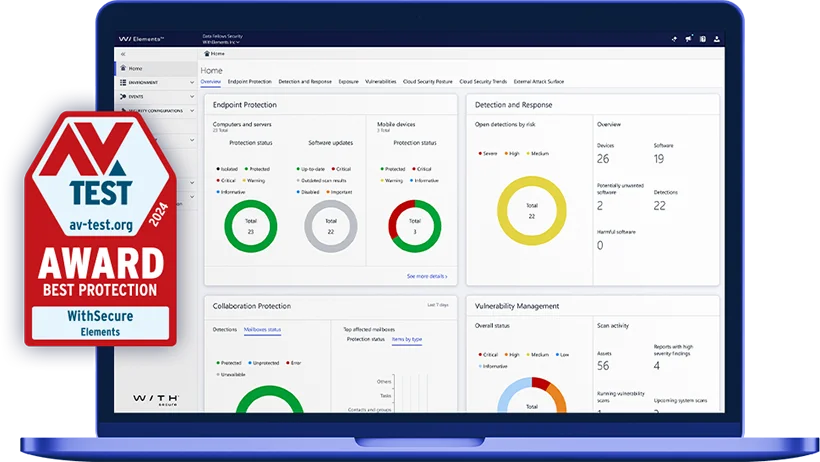Open the Vulnerabilities tab
Viewport: 820px width, 462px height.
tap(381, 82)
